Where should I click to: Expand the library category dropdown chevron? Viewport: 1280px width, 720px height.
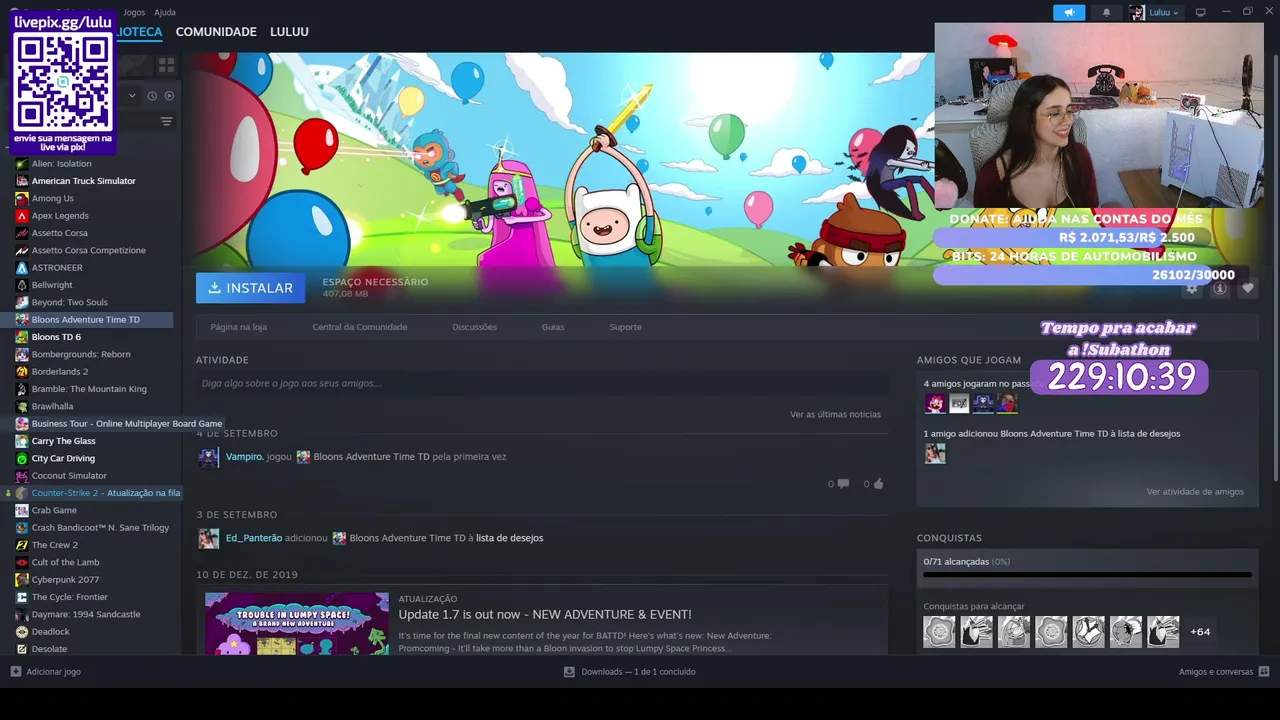point(132,96)
